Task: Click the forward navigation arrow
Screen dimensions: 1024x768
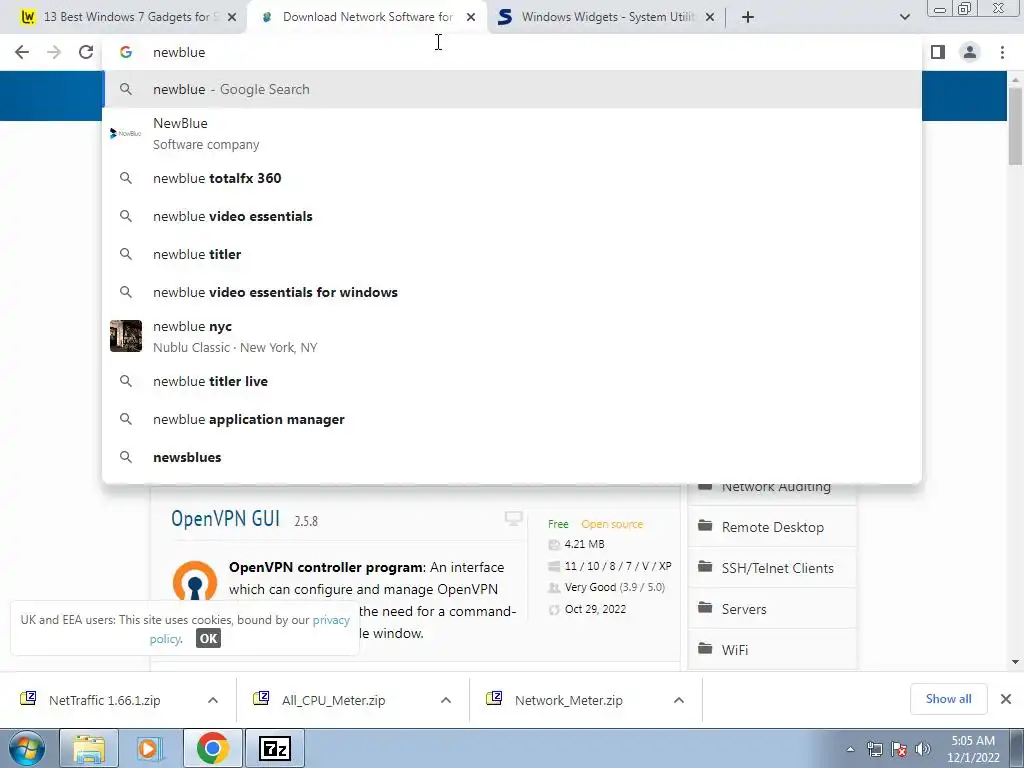Action: pyautogui.click(x=54, y=52)
